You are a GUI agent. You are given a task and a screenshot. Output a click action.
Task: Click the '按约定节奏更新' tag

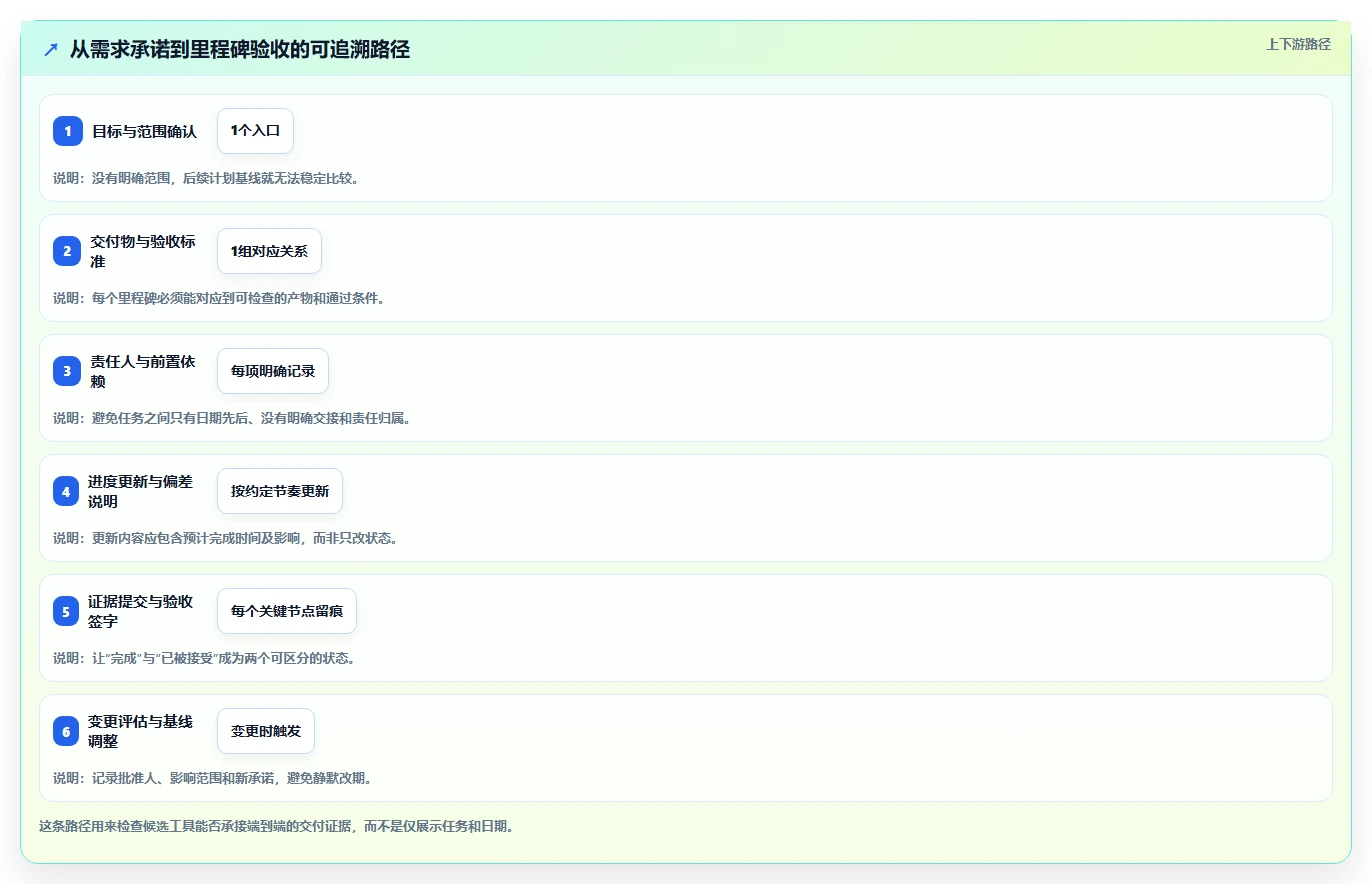[280, 491]
